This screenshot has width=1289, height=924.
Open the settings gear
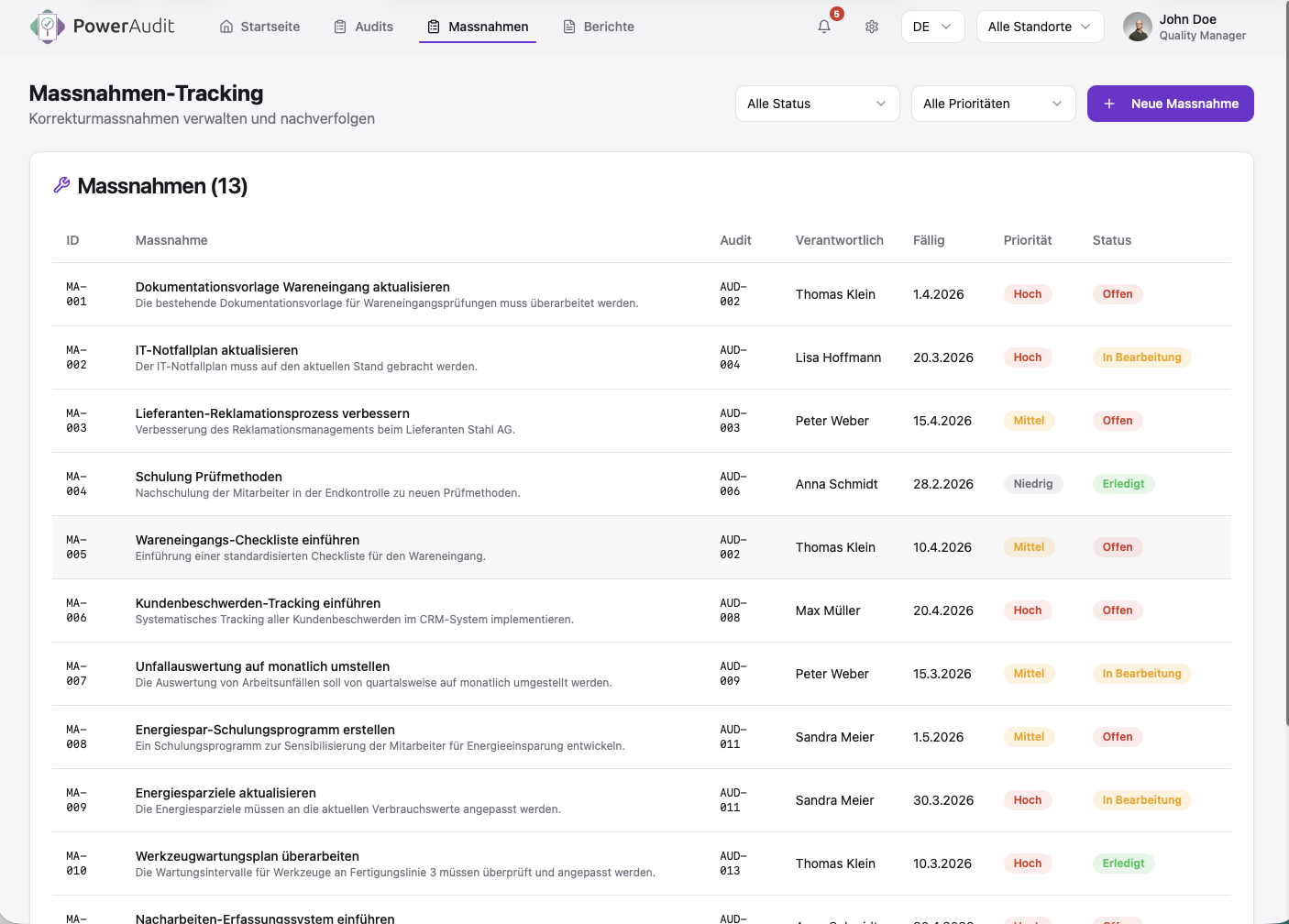(x=872, y=27)
